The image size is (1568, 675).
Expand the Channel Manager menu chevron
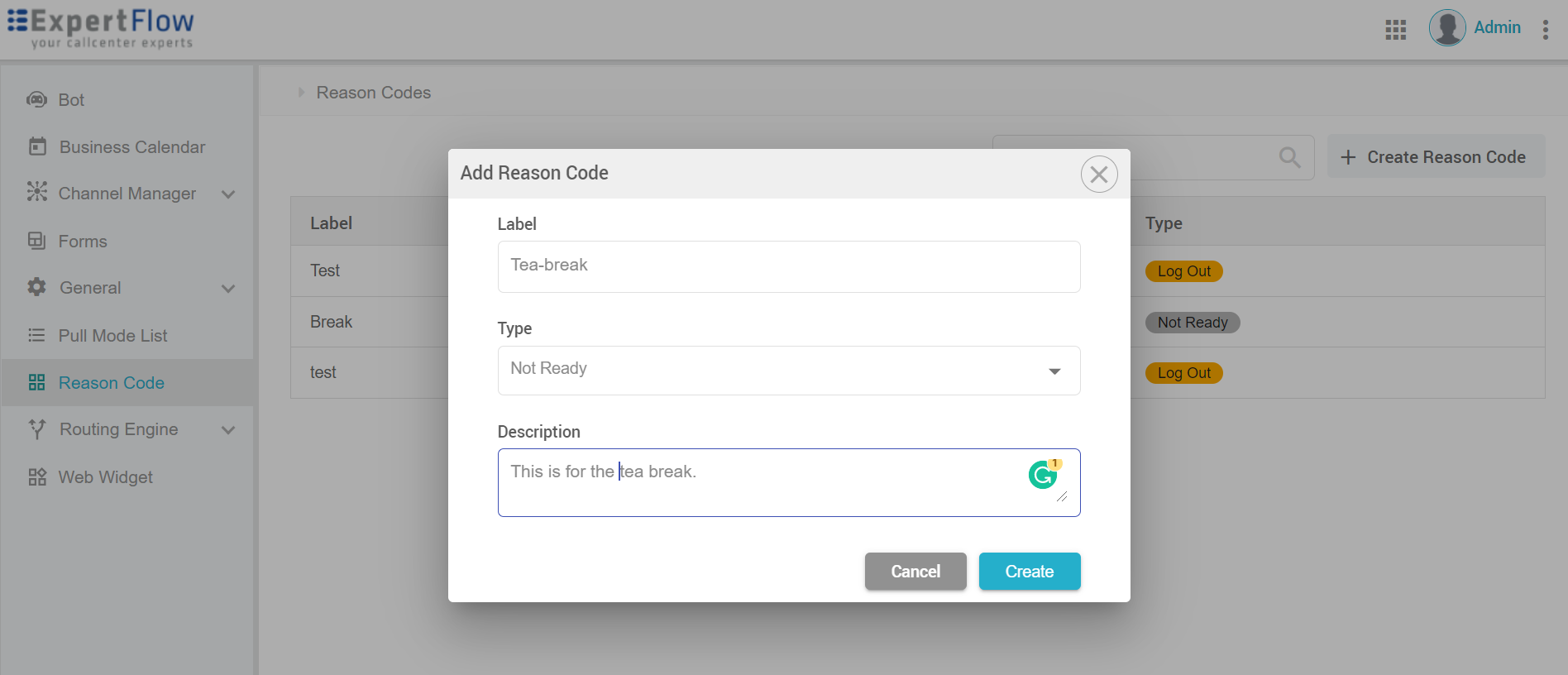point(228,194)
